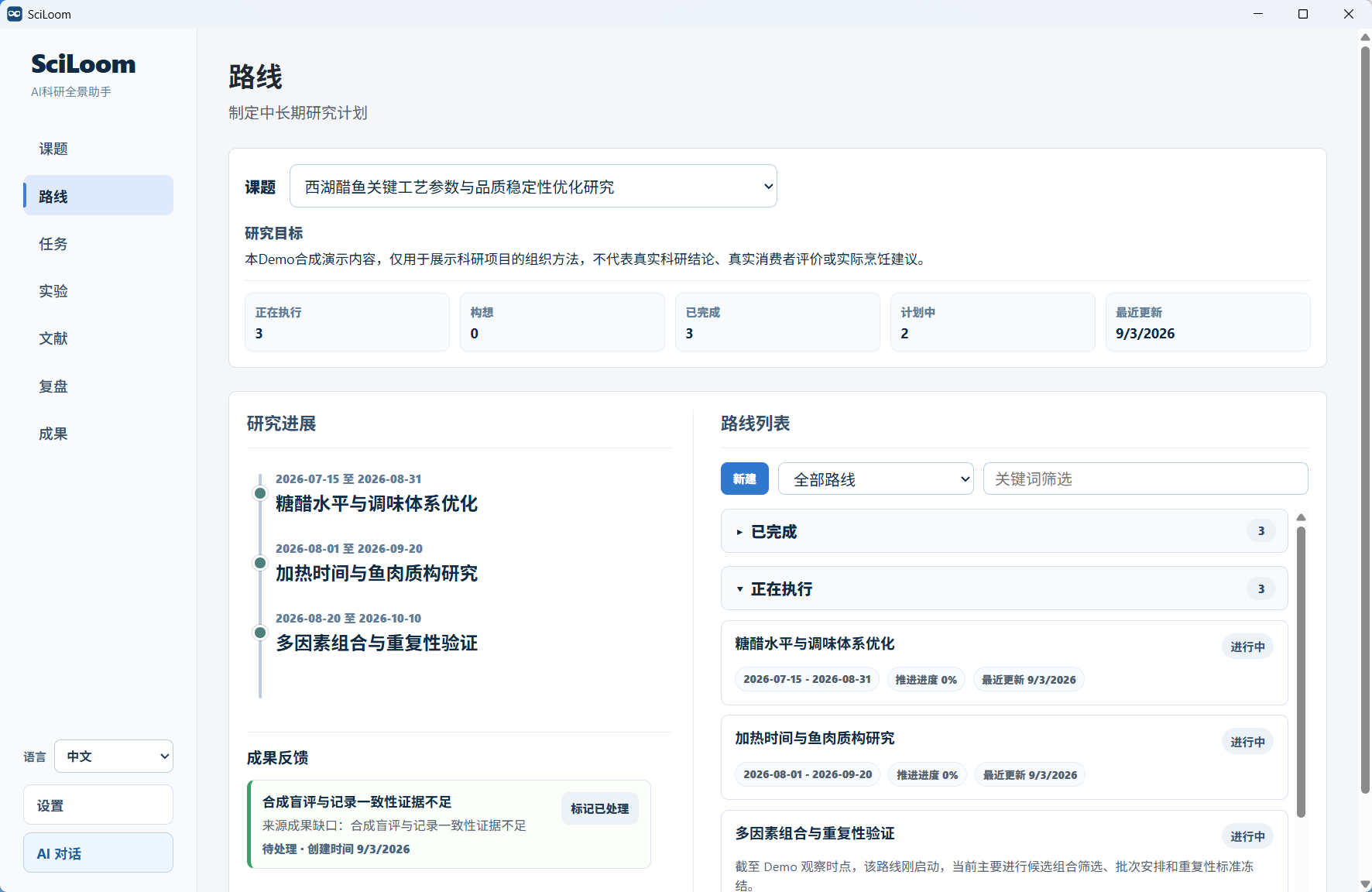Open the 语言 dropdown set to 中文
The height and width of the screenshot is (892, 1372).
point(114,756)
